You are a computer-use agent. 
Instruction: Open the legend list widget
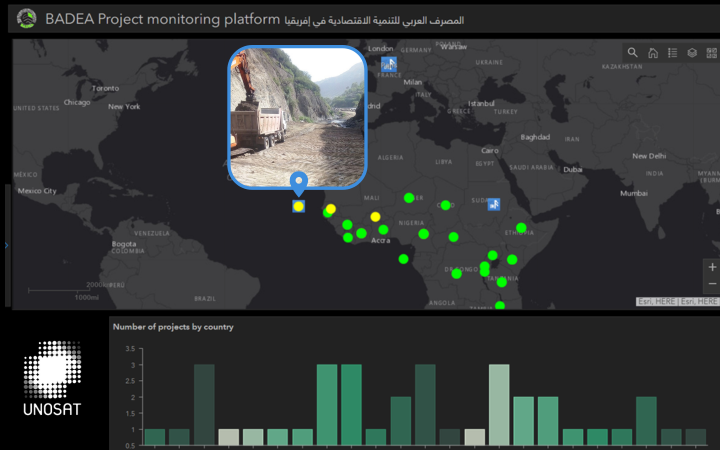(x=672, y=53)
